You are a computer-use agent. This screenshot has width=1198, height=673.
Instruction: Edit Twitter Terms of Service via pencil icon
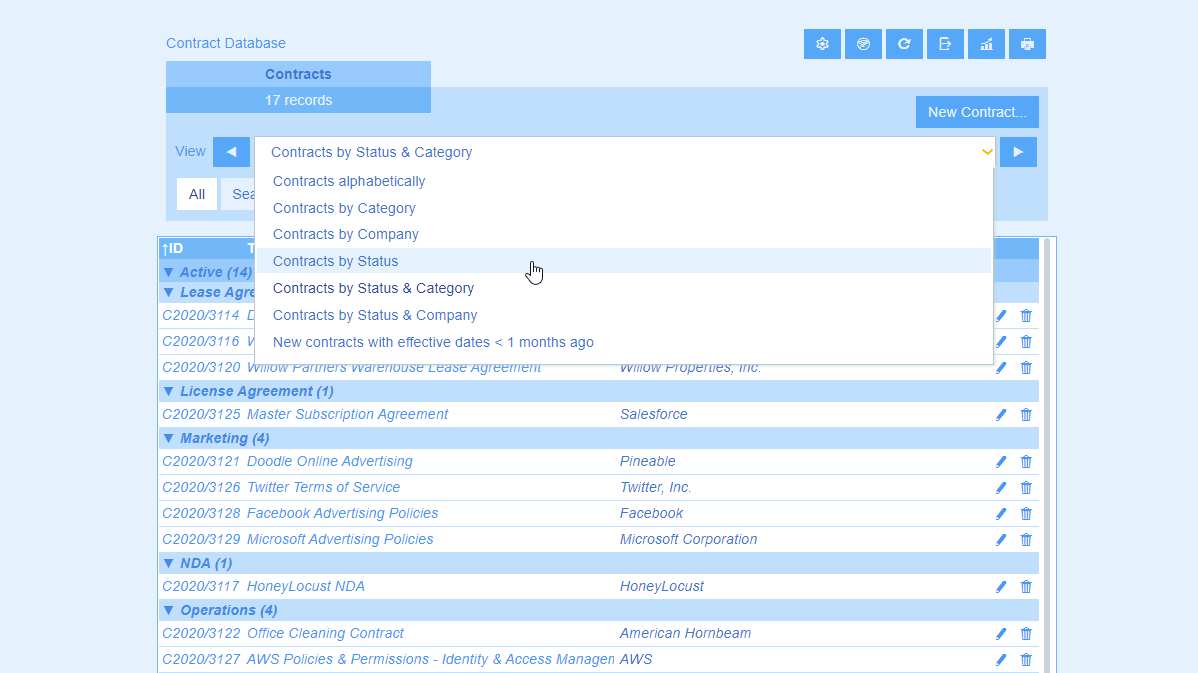click(1001, 488)
